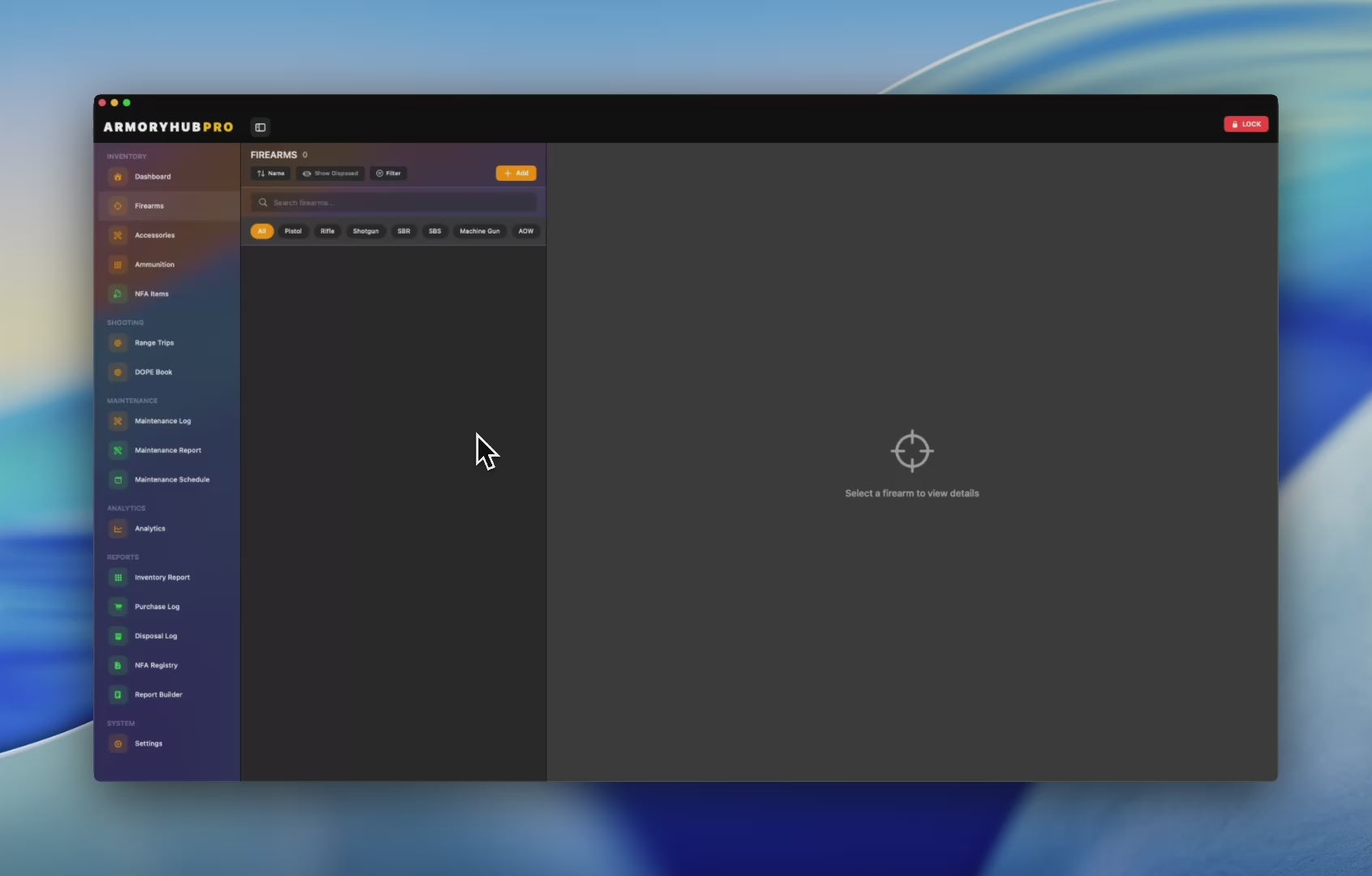Open Settings gear icon in sidebar
This screenshot has width=1372, height=876.
118,744
